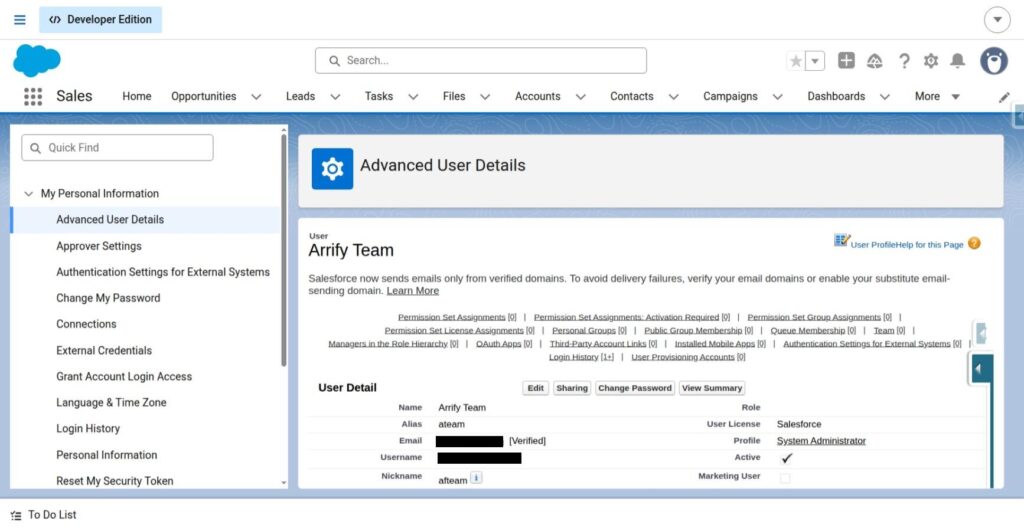The width and height of the screenshot is (1024, 531).
Task: Select Connections in sidebar
Action: click(x=86, y=325)
